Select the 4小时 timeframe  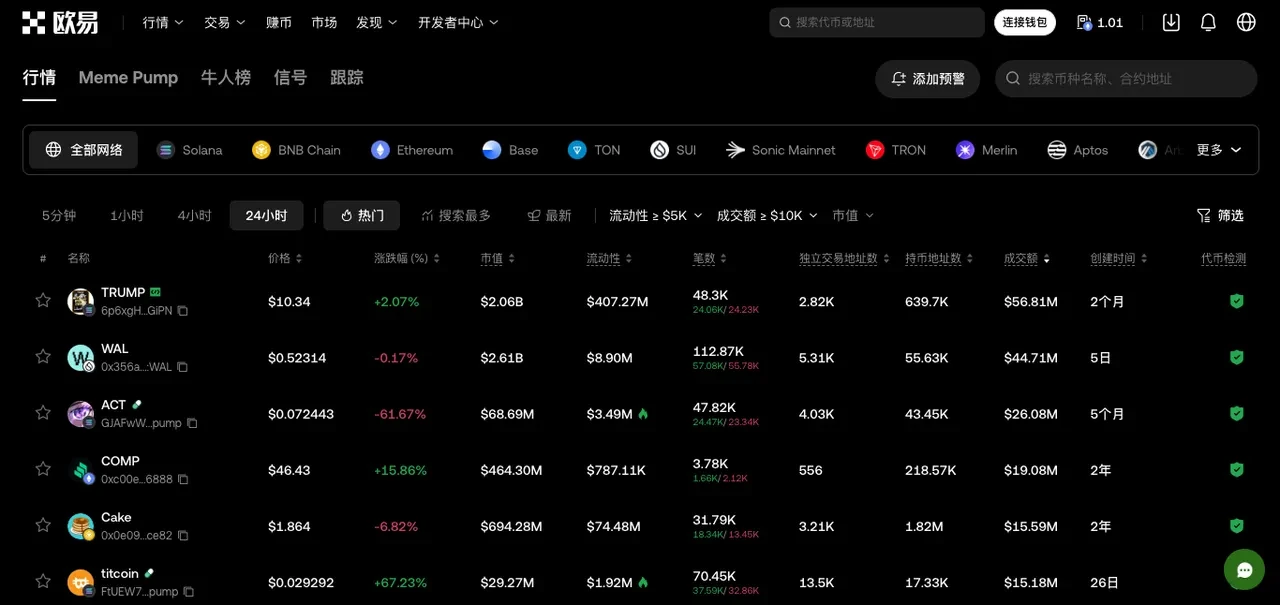coord(195,215)
